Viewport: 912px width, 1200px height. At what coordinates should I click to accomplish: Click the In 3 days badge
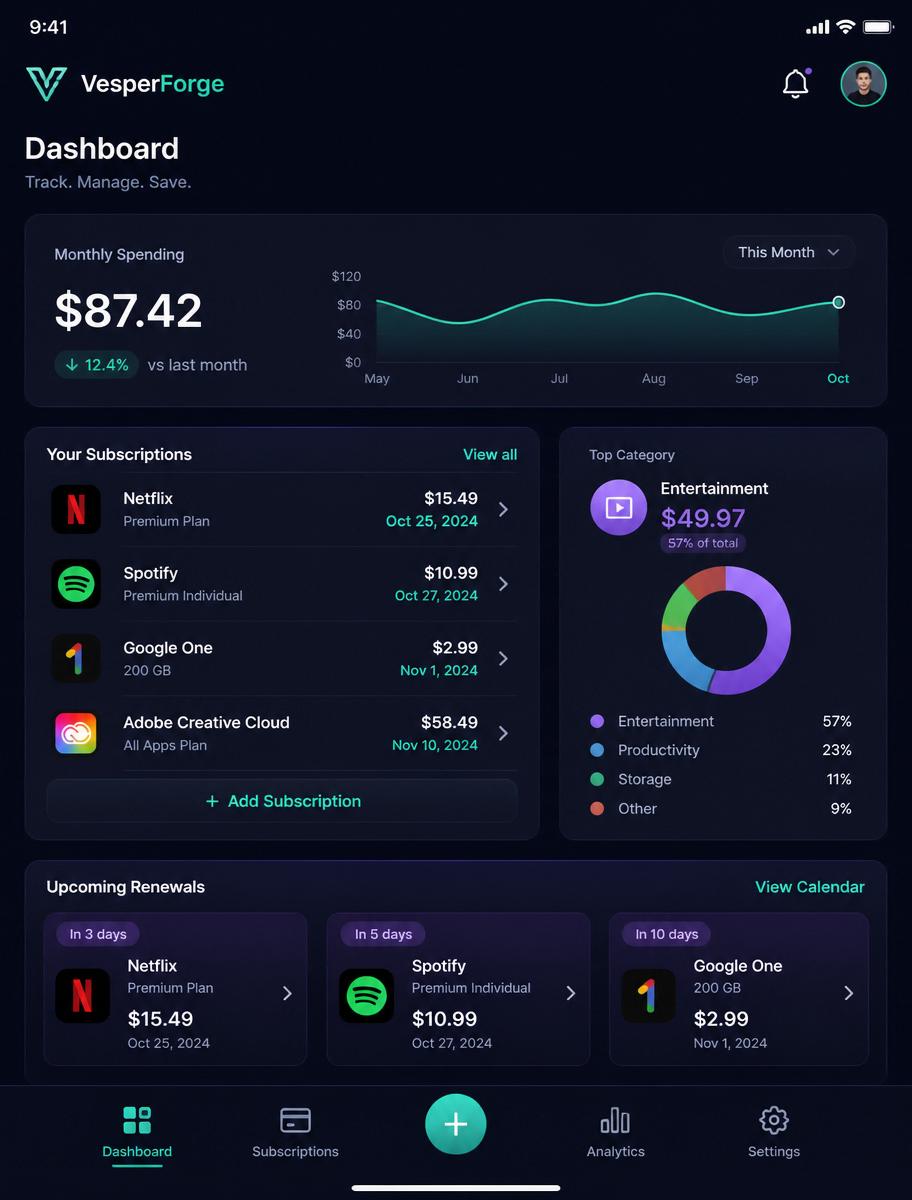(x=98, y=934)
